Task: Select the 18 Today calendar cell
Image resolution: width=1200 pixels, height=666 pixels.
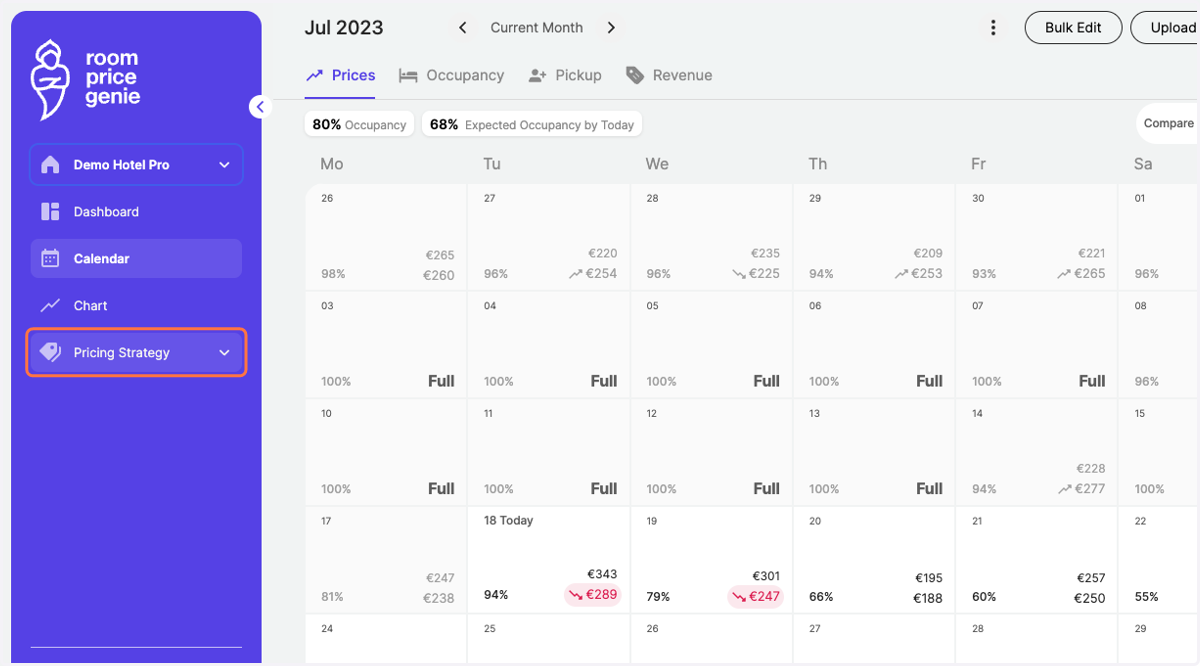Action: click(x=549, y=559)
